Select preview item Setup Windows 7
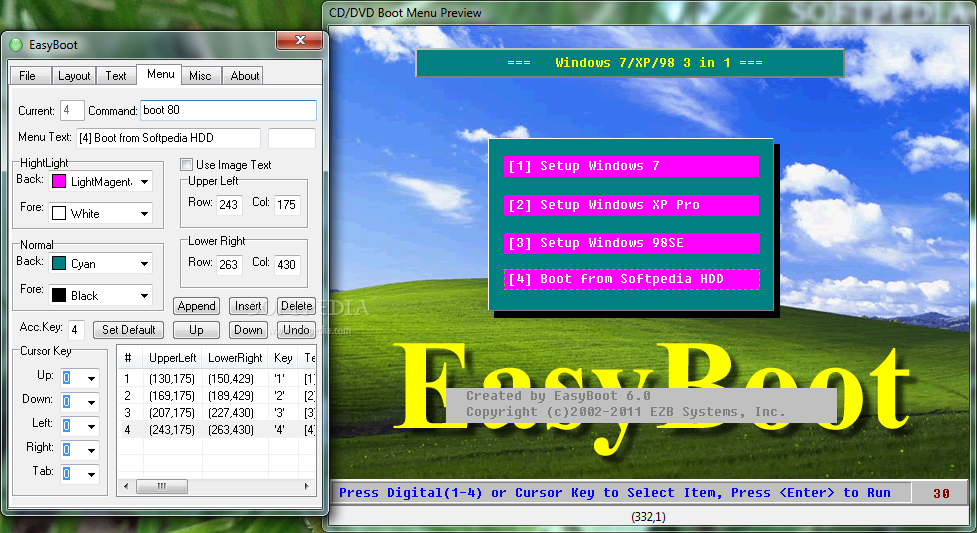 pos(631,166)
